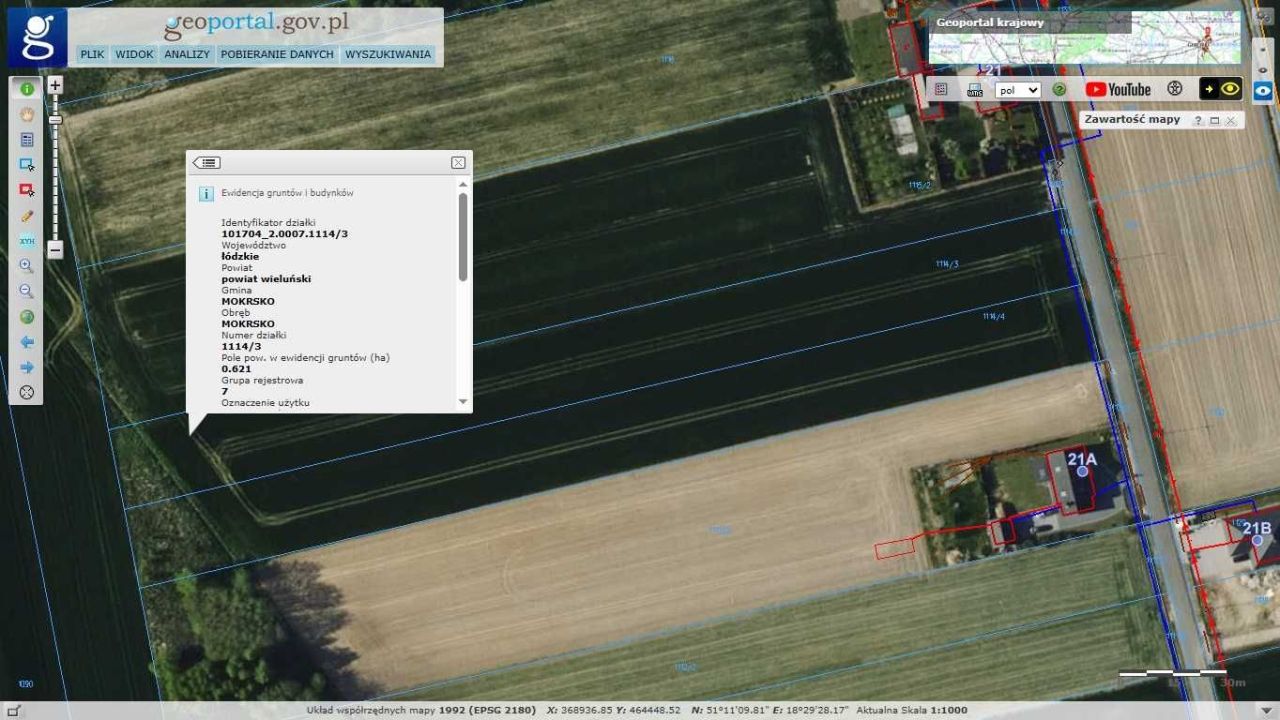Click the geoportal g logo

(x=38, y=38)
